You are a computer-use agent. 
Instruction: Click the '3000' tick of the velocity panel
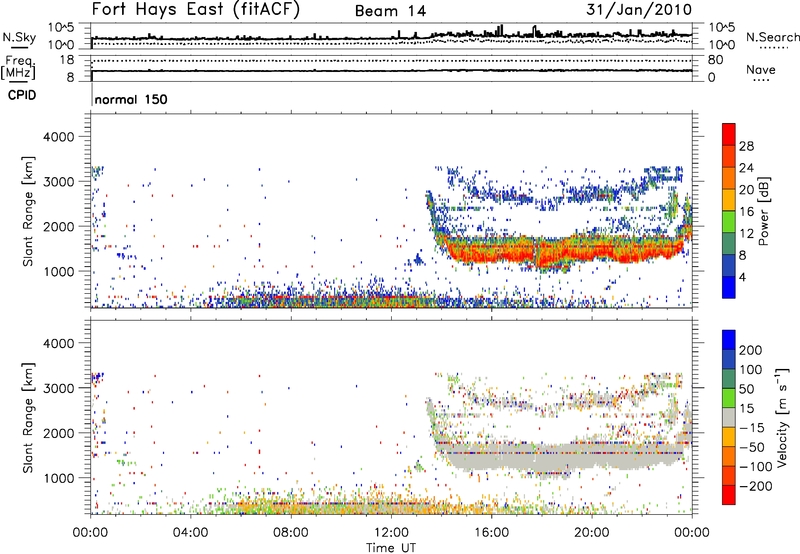coord(58,388)
